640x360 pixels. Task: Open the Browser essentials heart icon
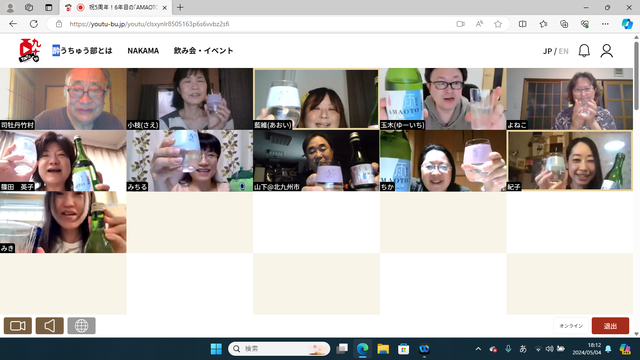(x=585, y=24)
